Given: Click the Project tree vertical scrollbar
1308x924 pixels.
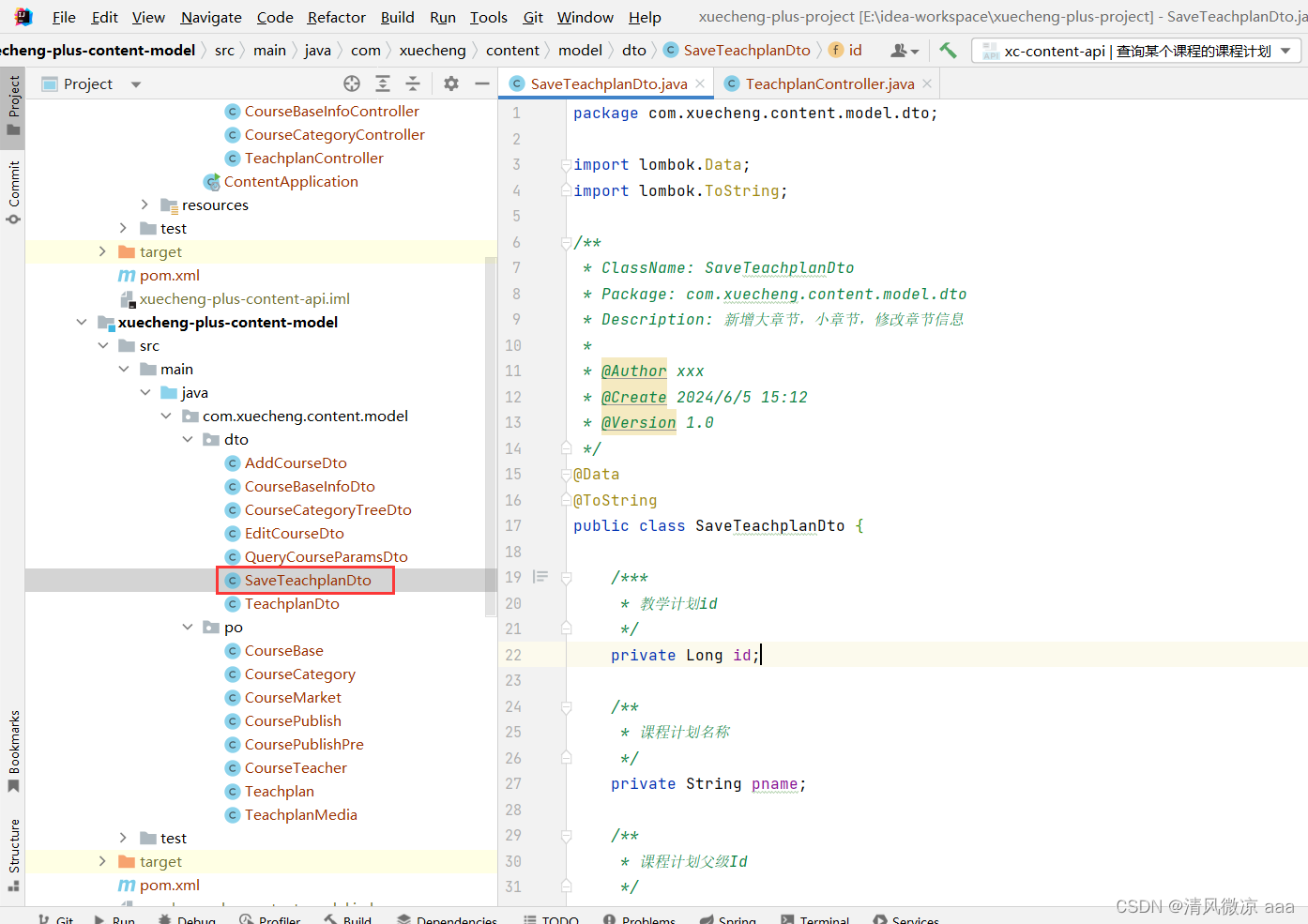Looking at the screenshot, I should [x=490, y=436].
